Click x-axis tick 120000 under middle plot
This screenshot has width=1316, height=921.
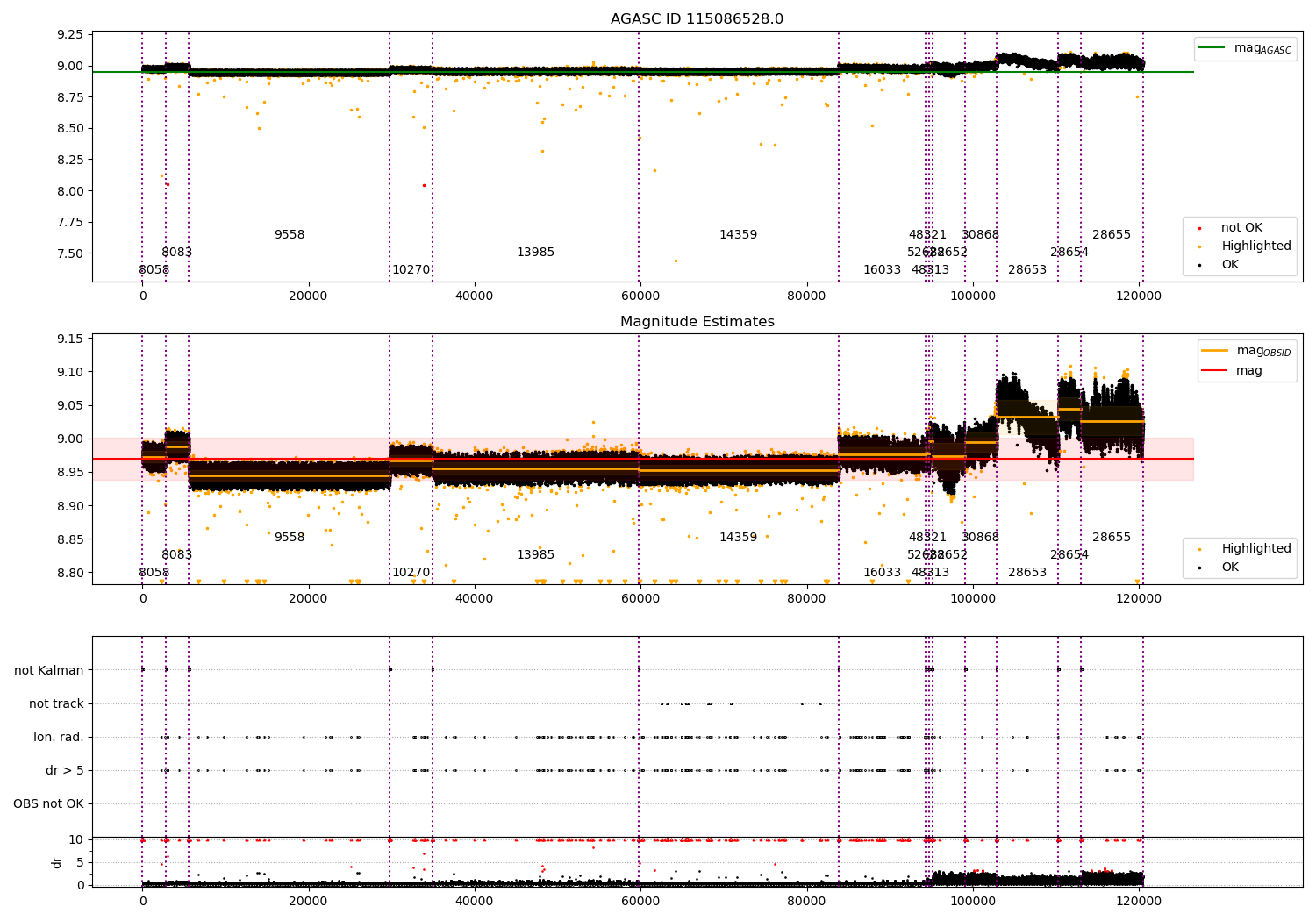tap(1139, 599)
